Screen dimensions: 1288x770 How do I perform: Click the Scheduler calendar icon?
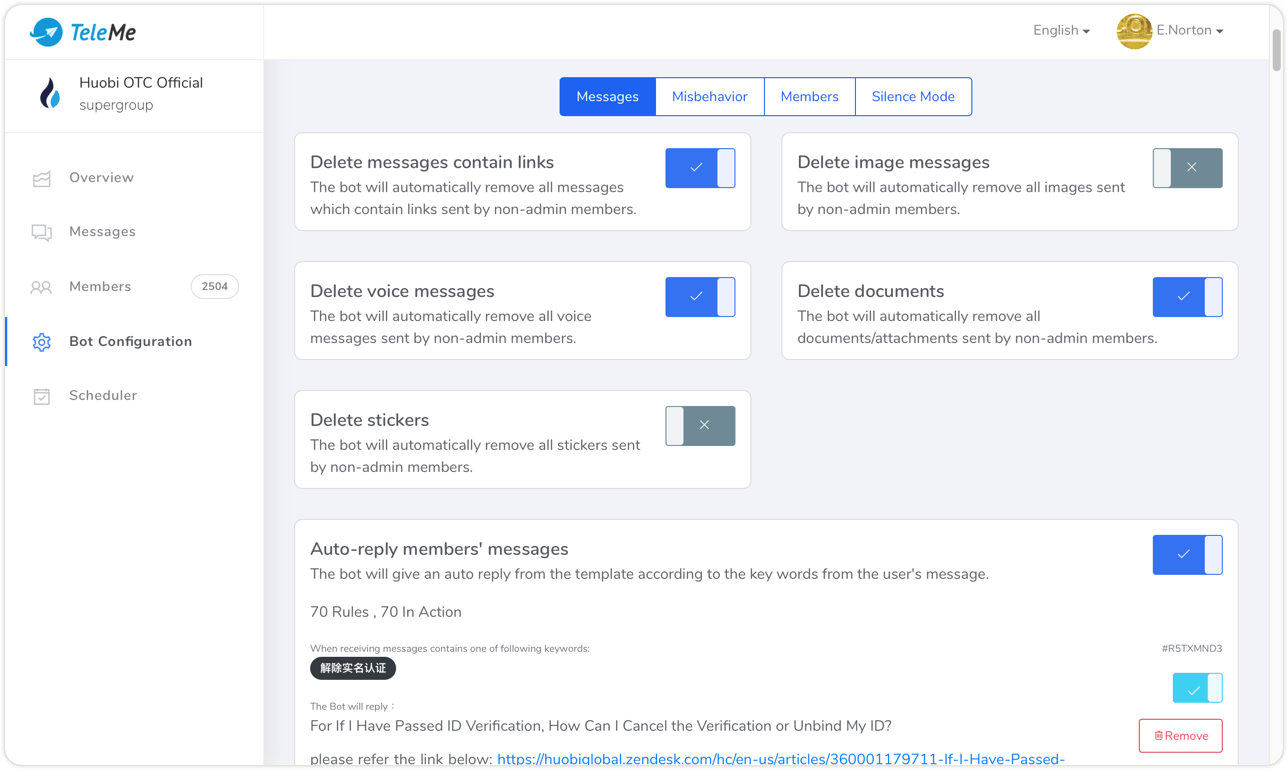tap(41, 396)
